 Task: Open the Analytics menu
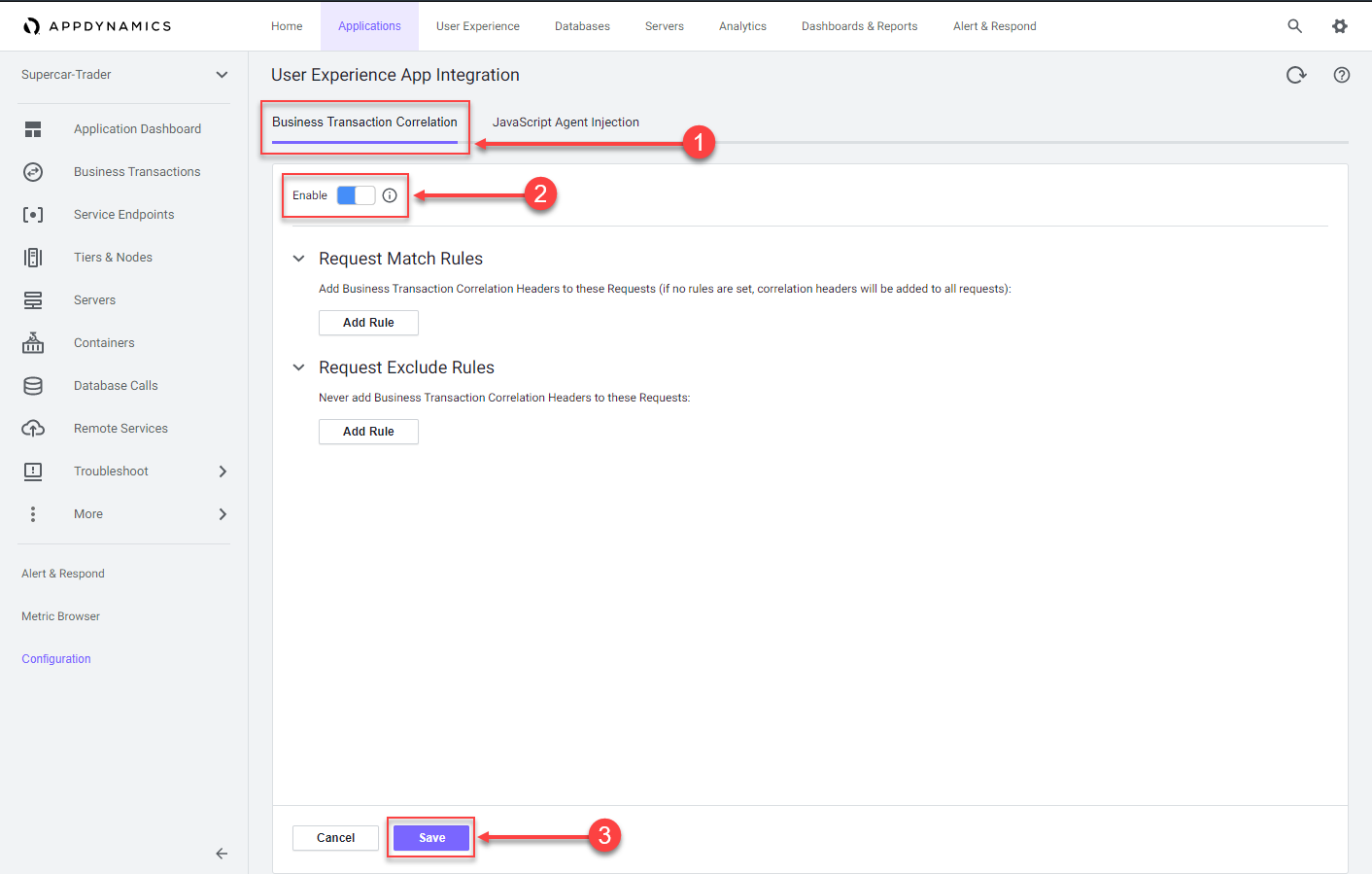click(742, 26)
